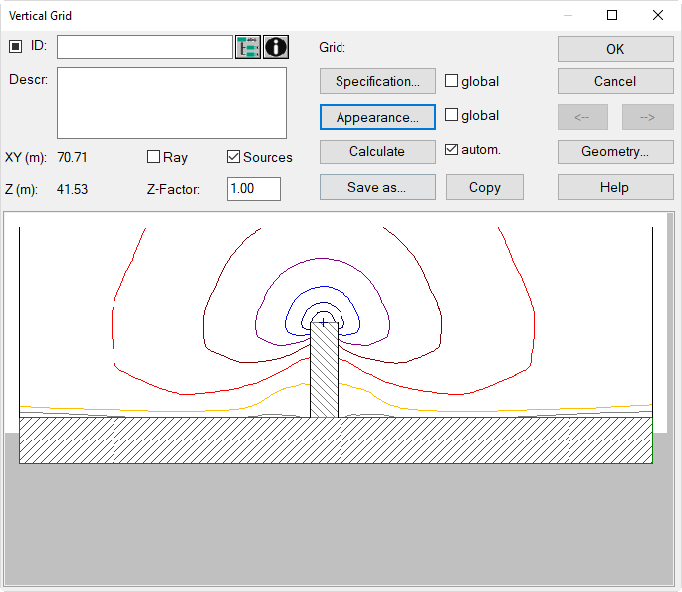Click the ID text input field

[x=145, y=47]
